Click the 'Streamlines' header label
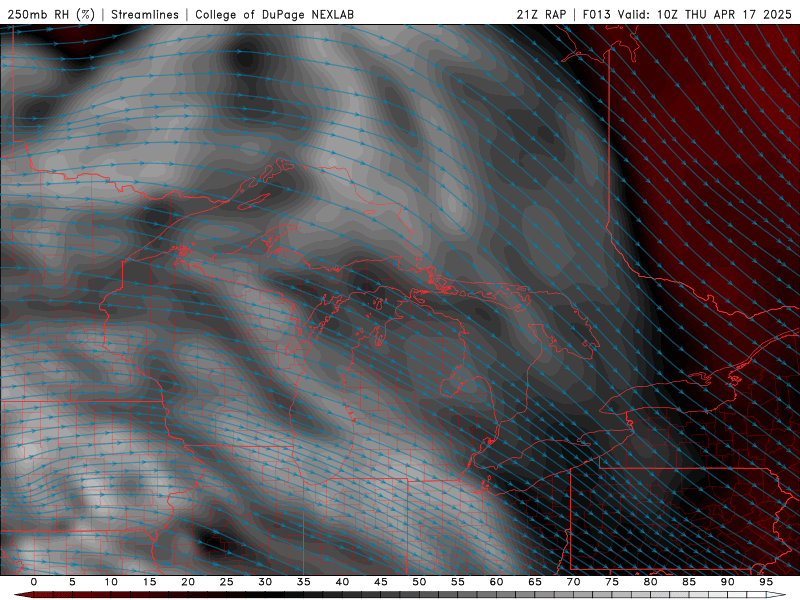Image resolution: width=800 pixels, height=600 pixels. coord(145,14)
